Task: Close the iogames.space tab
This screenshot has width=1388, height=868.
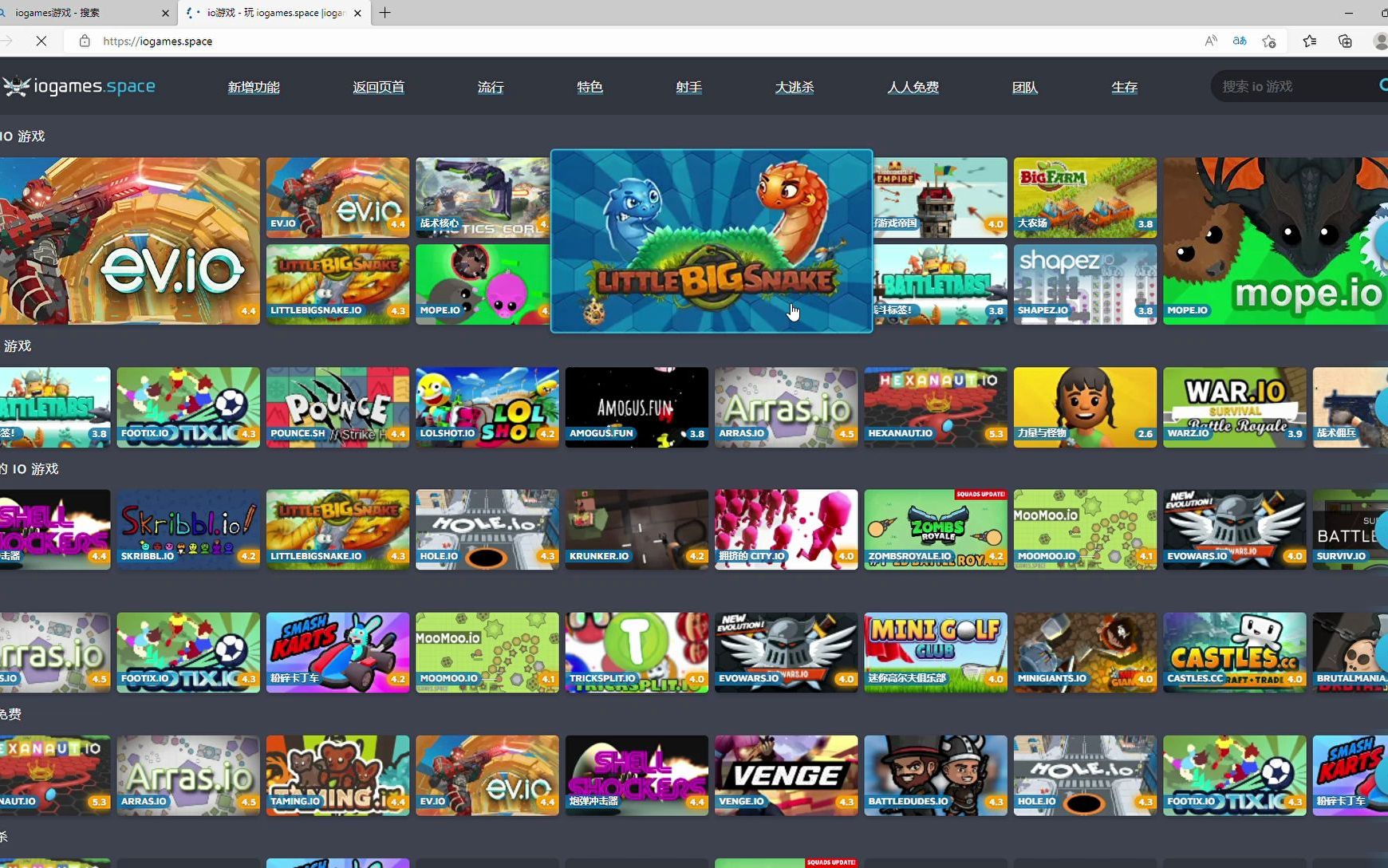Action: tap(357, 13)
